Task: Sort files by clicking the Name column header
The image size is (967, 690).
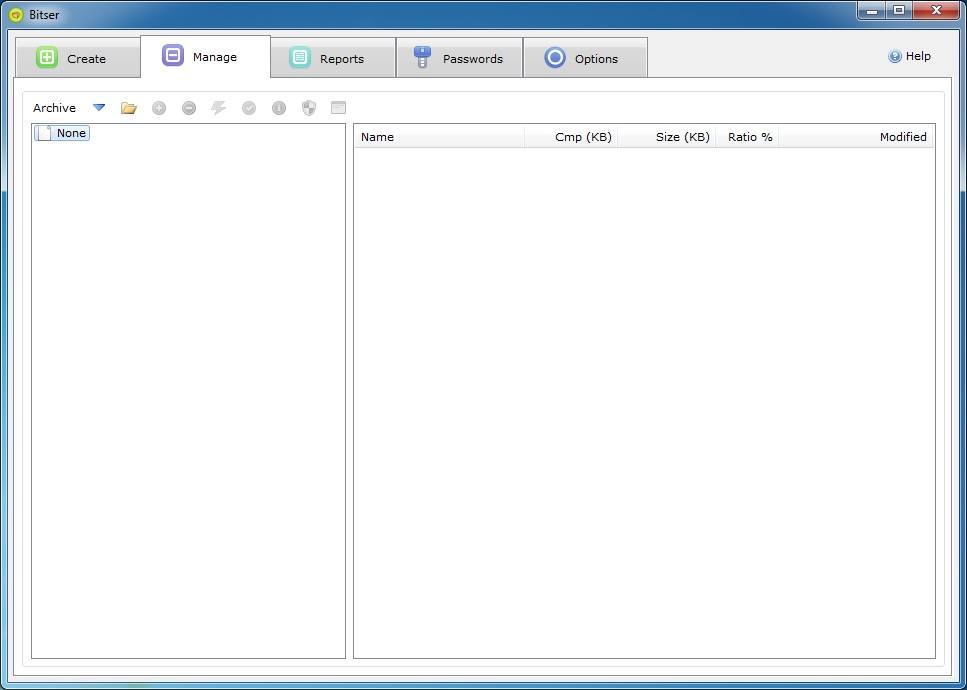Action: 377,136
